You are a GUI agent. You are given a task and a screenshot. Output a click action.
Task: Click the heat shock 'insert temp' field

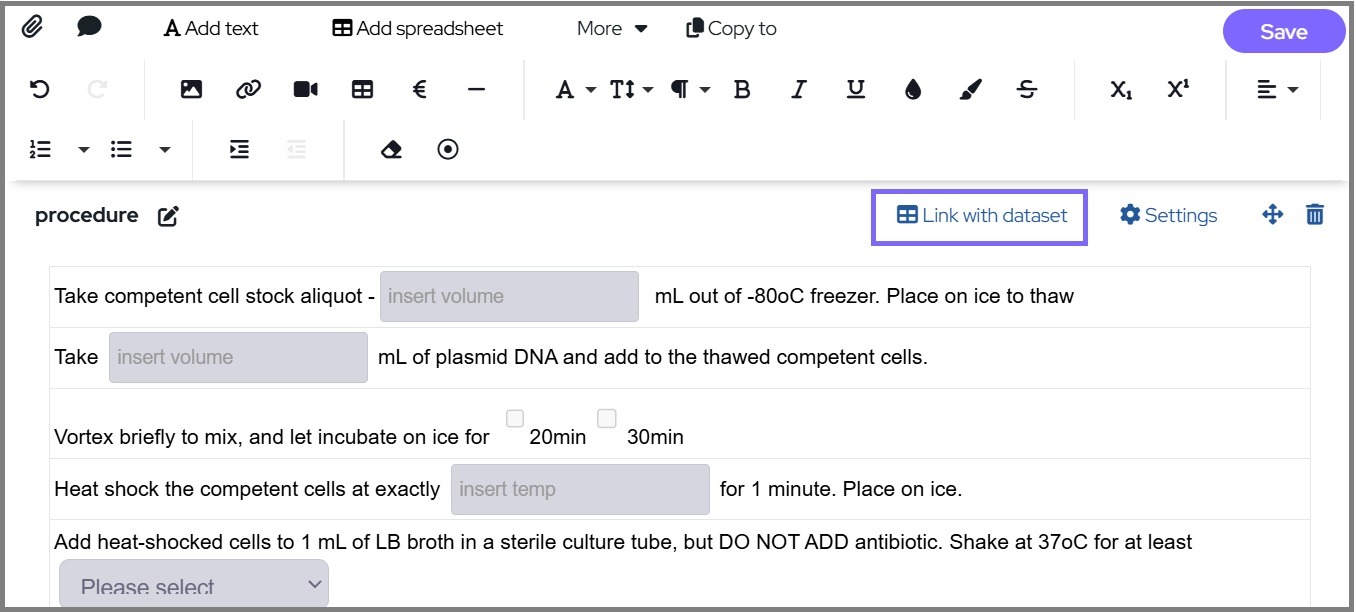[x=580, y=490]
